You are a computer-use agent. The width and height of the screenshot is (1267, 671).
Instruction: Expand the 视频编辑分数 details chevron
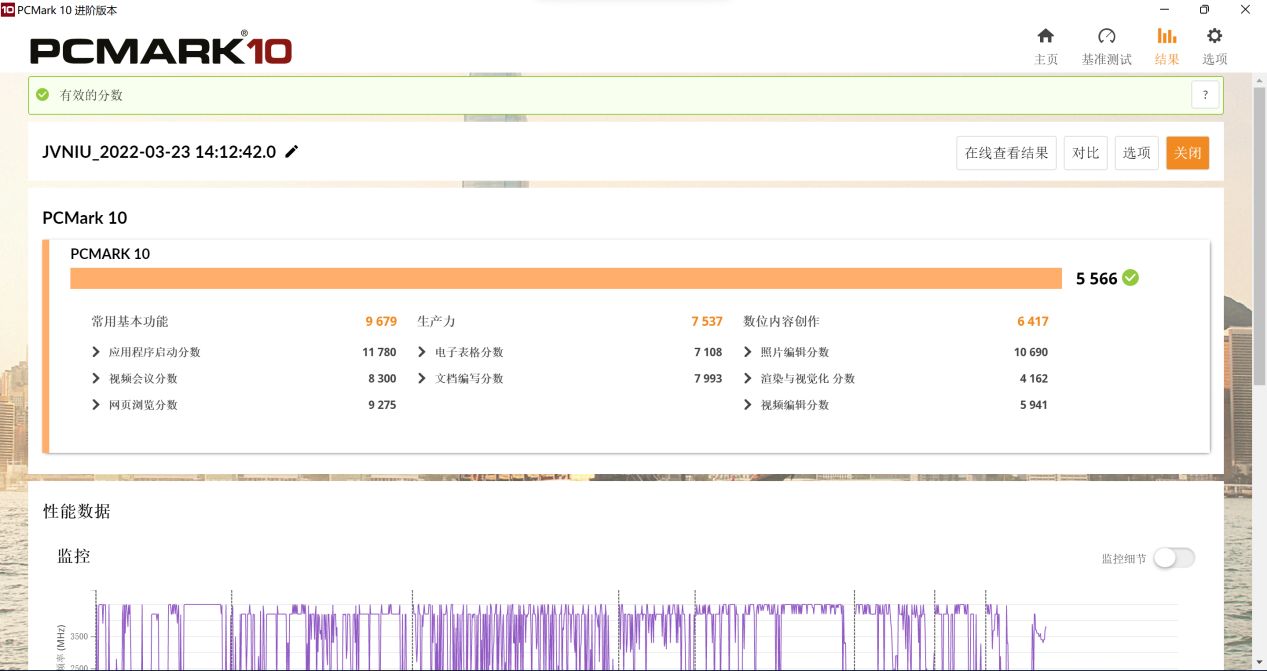pos(747,404)
